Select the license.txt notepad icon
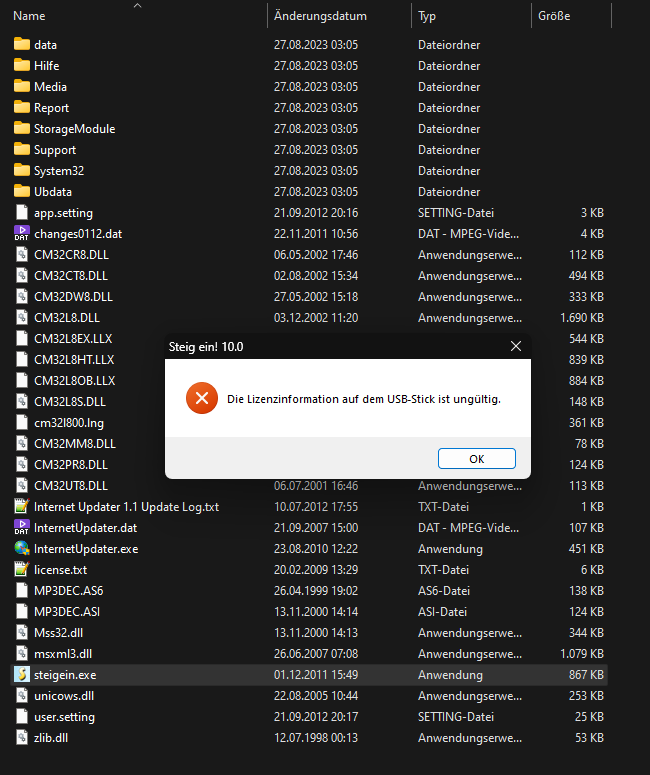650x775 pixels. pos(22,569)
